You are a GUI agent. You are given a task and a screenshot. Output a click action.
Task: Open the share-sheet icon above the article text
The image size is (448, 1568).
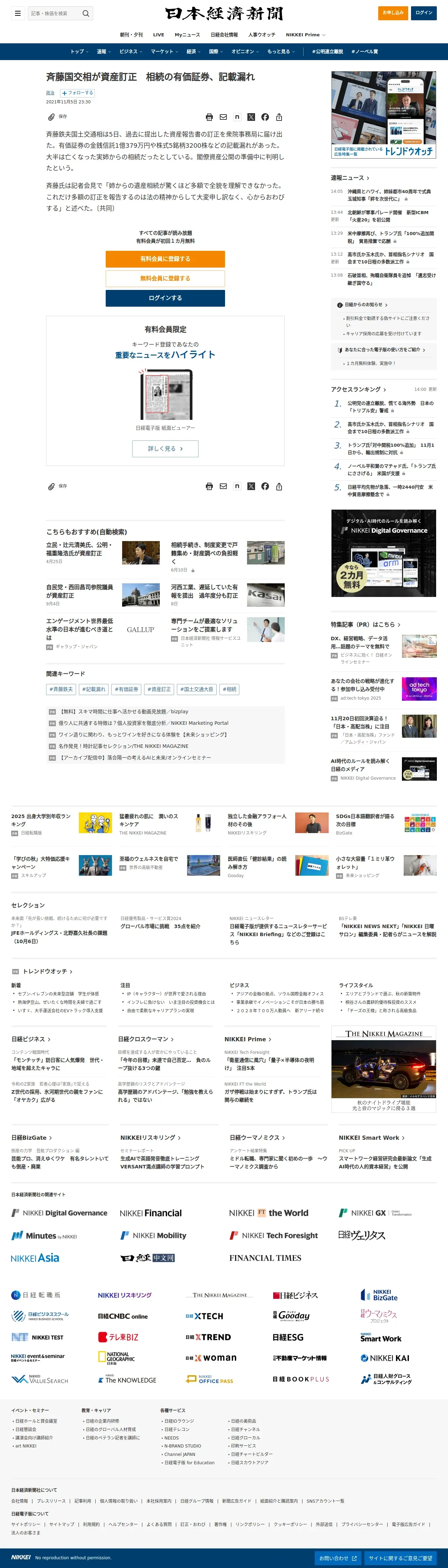(279, 117)
